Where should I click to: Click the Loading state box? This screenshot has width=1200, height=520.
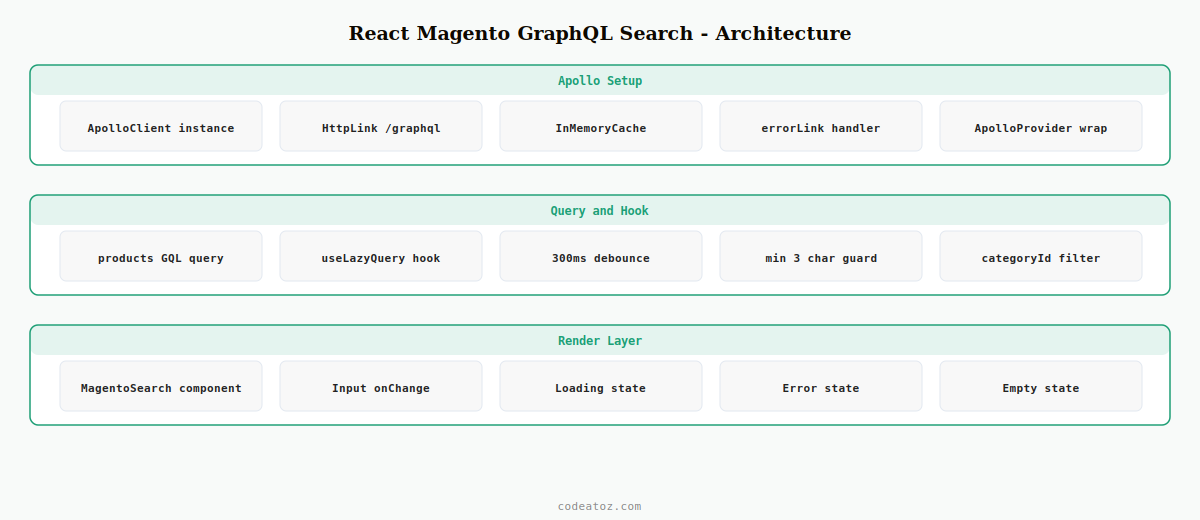click(601, 386)
